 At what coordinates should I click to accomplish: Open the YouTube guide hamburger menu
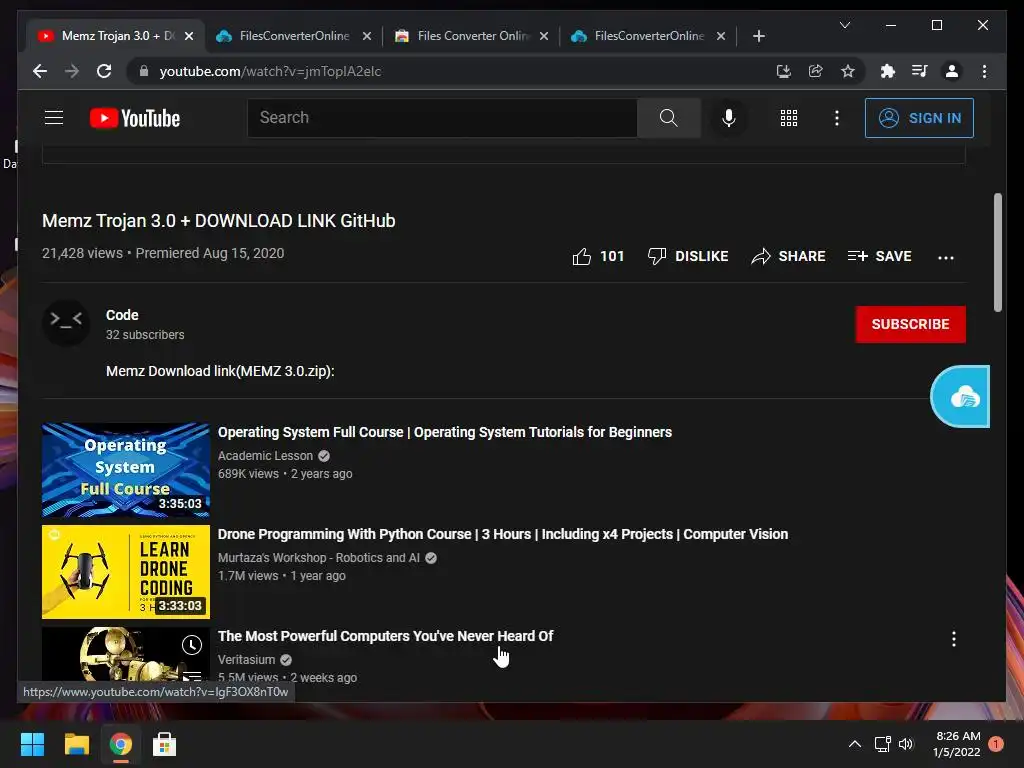[54, 118]
